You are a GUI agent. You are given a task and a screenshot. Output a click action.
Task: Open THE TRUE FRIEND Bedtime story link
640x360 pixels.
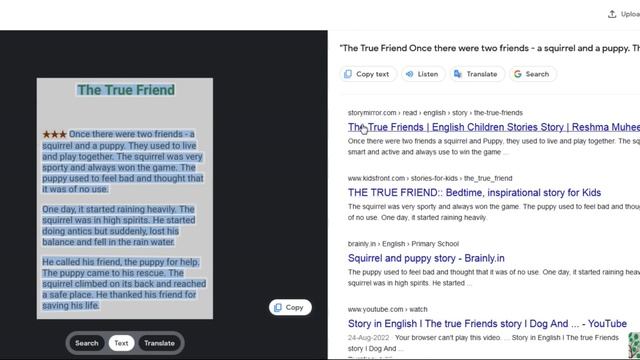(474, 192)
